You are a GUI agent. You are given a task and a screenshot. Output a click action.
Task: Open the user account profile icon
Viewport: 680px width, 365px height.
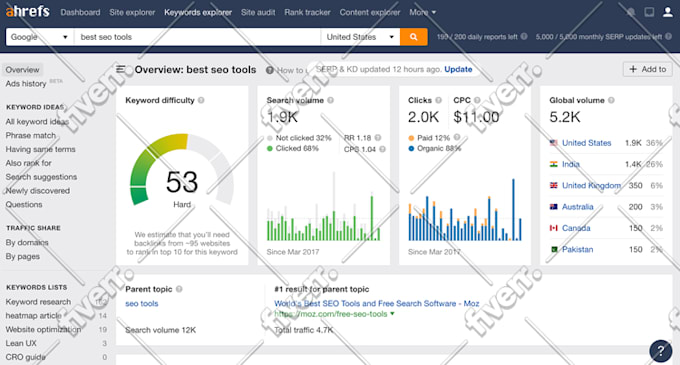667,12
